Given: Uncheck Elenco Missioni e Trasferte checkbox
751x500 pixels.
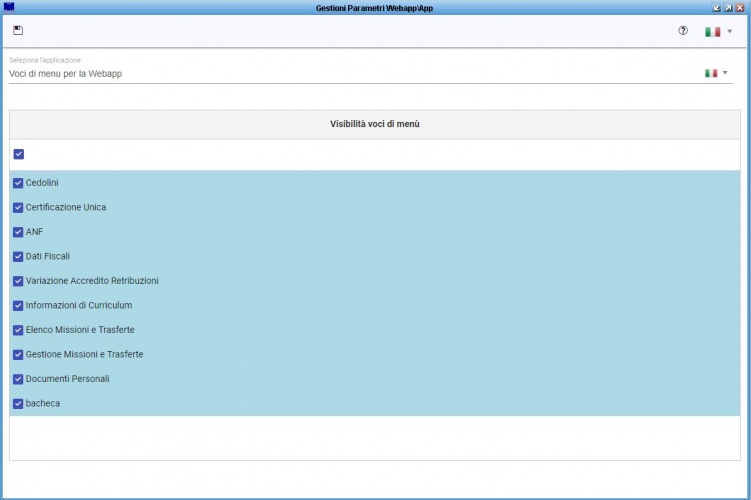Looking at the screenshot, I should pos(18,330).
